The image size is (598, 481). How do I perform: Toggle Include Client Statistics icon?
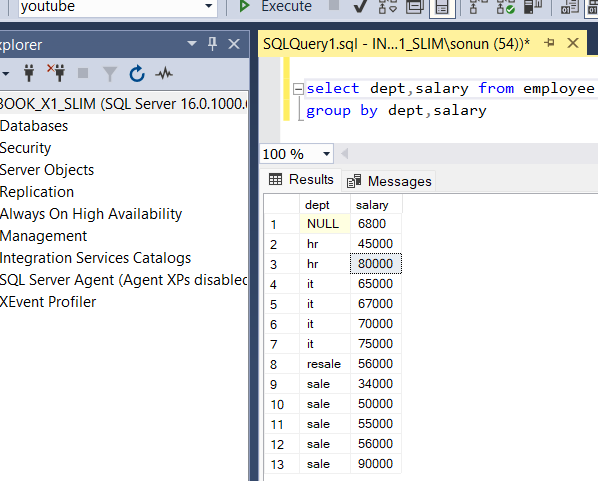tap(533, 6)
